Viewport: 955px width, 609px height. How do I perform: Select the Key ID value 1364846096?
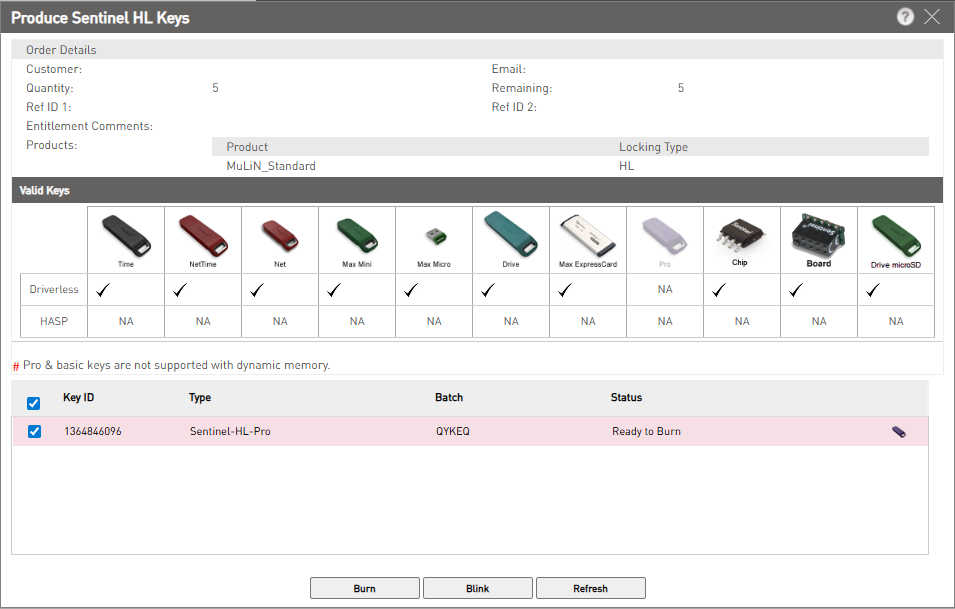click(x=93, y=431)
